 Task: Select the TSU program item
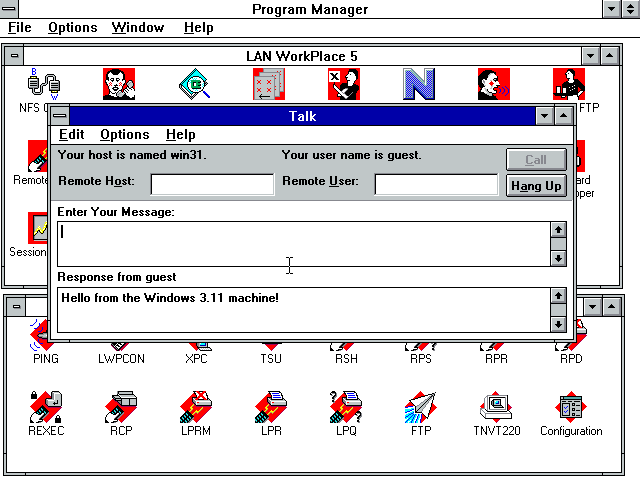271,358
